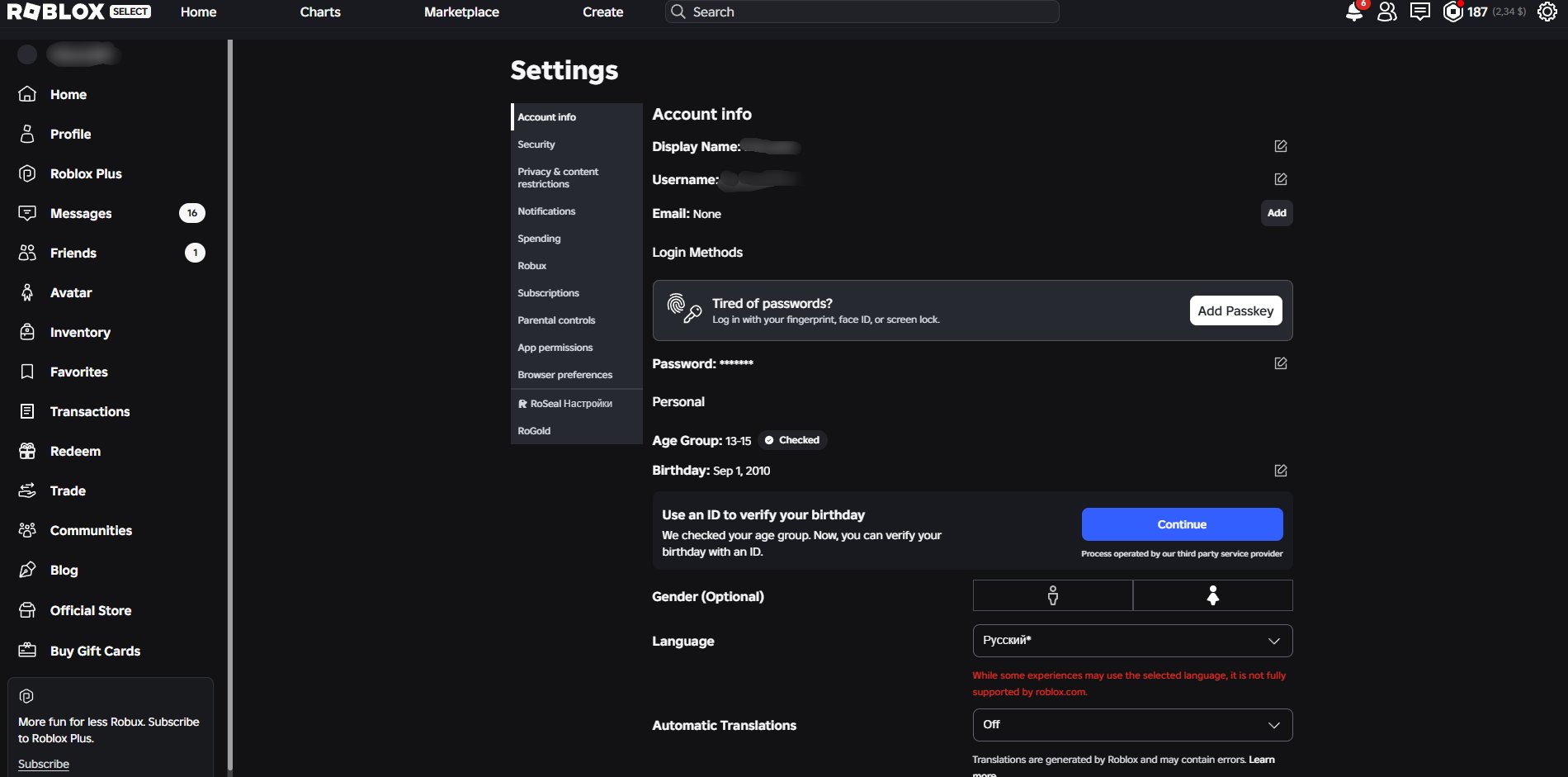Open the Robux settings tab
Viewport: 1568px width, 777px height.
(577, 266)
